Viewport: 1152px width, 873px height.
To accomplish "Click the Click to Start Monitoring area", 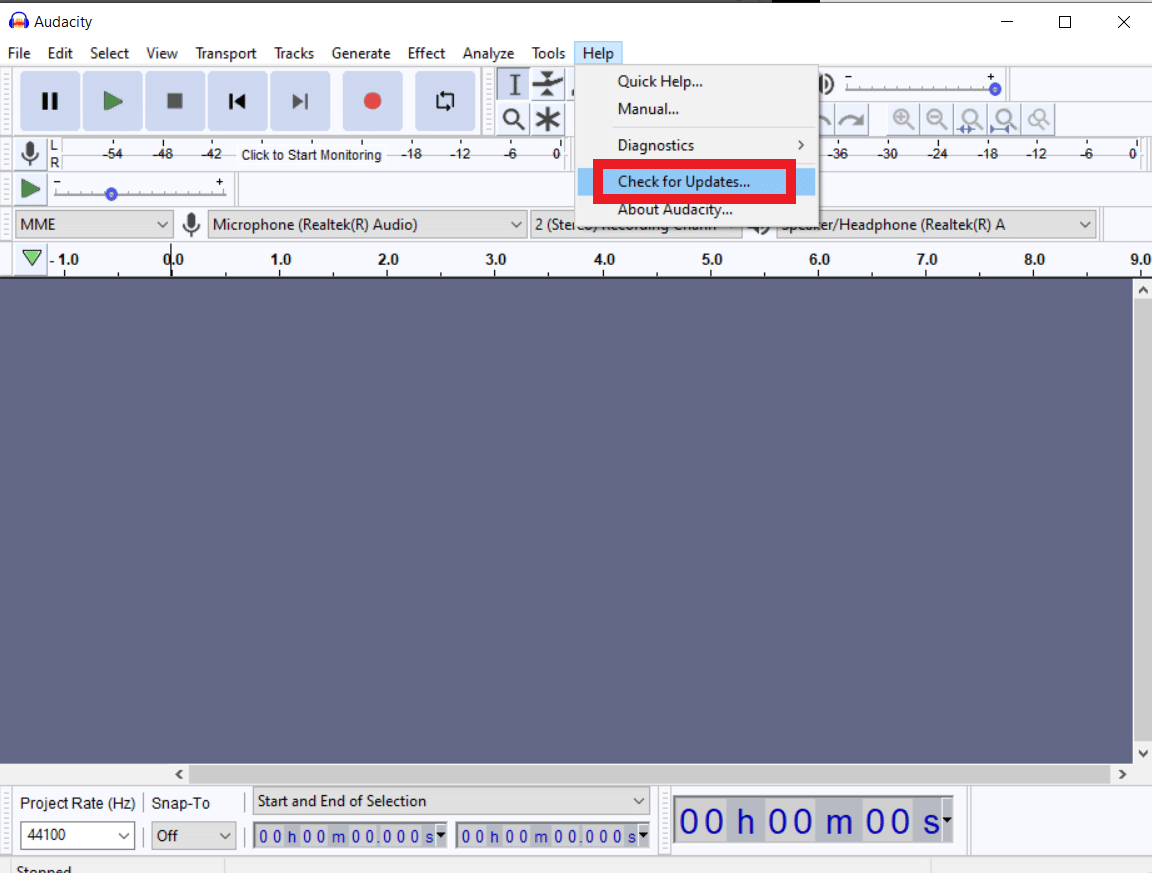I will pos(310,155).
